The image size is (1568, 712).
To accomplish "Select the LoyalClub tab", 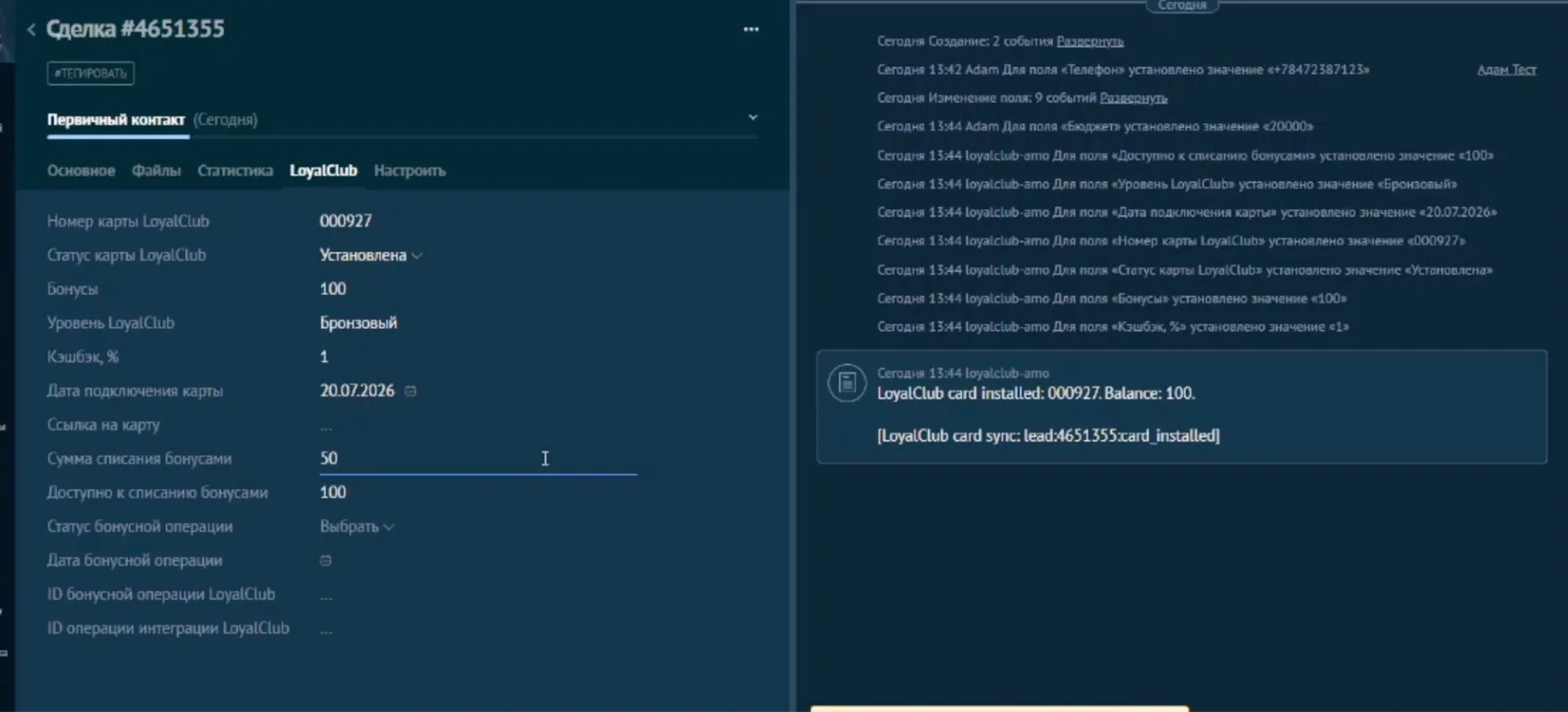I will tap(323, 171).
